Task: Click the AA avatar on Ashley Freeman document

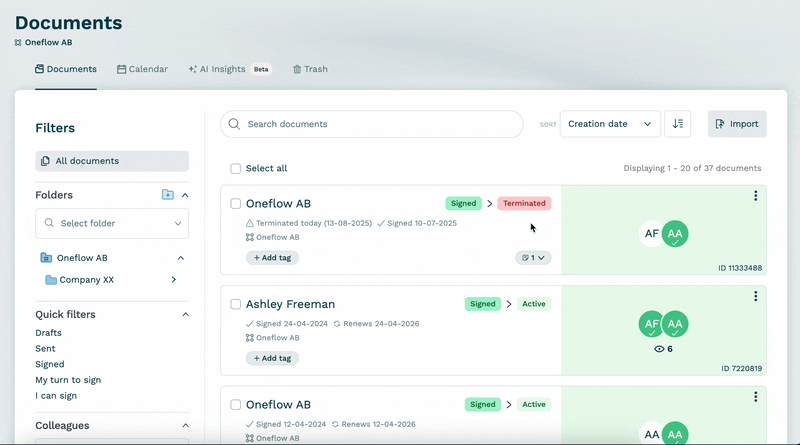Action: pos(676,324)
